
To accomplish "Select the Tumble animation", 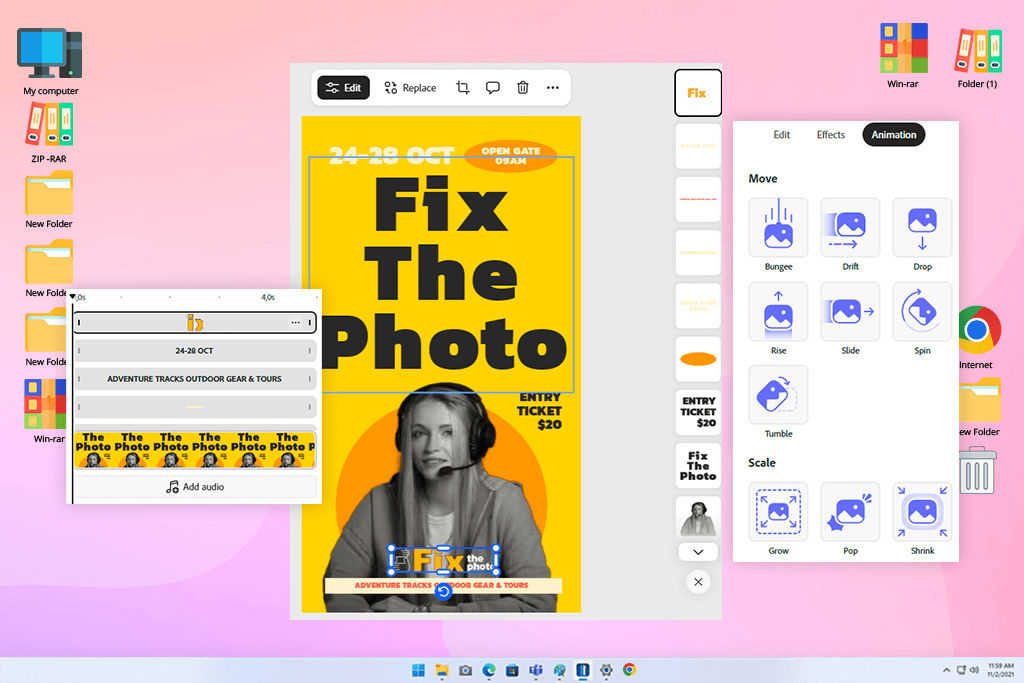I will (778, 394).
